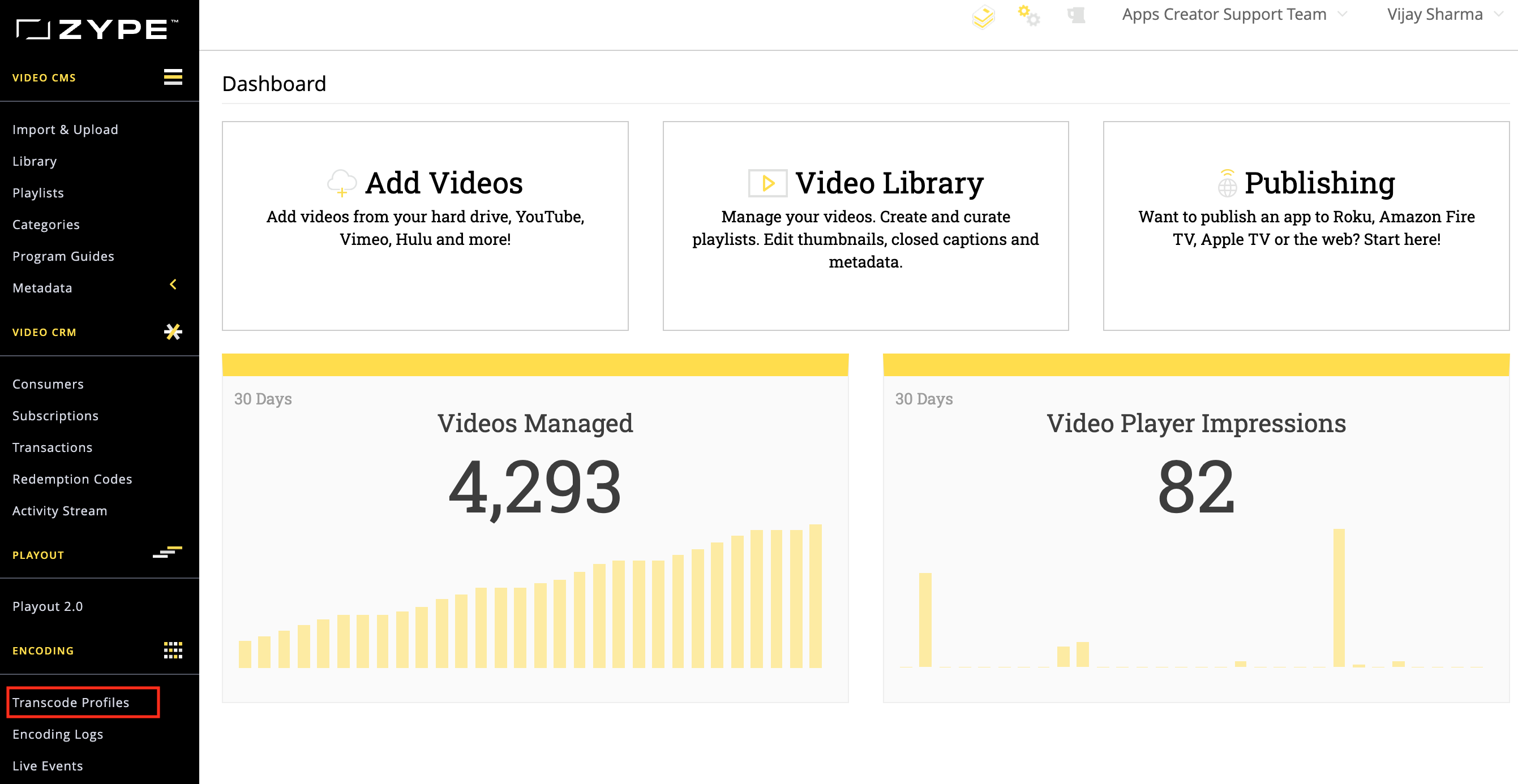Expand the Metadata submenu chevron
Viewport: 1518px width, 784px height.
[173, 285]
